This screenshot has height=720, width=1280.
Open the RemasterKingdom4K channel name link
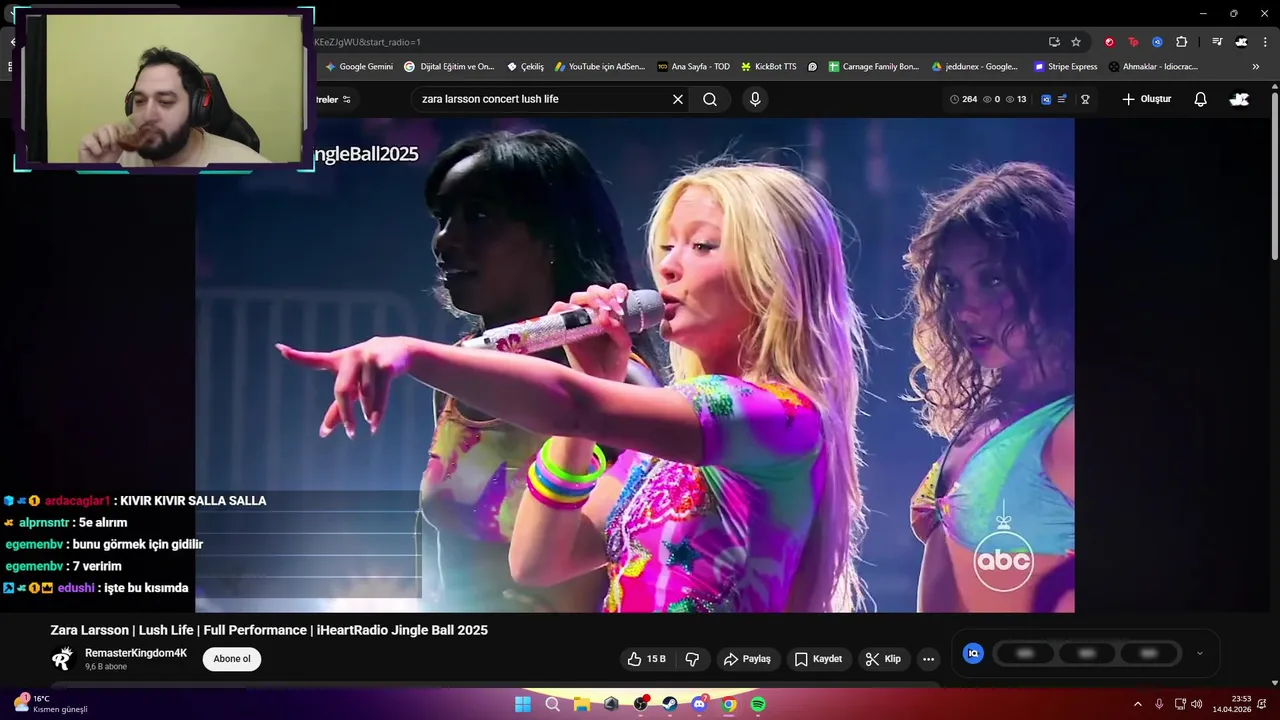click(136, 653)
